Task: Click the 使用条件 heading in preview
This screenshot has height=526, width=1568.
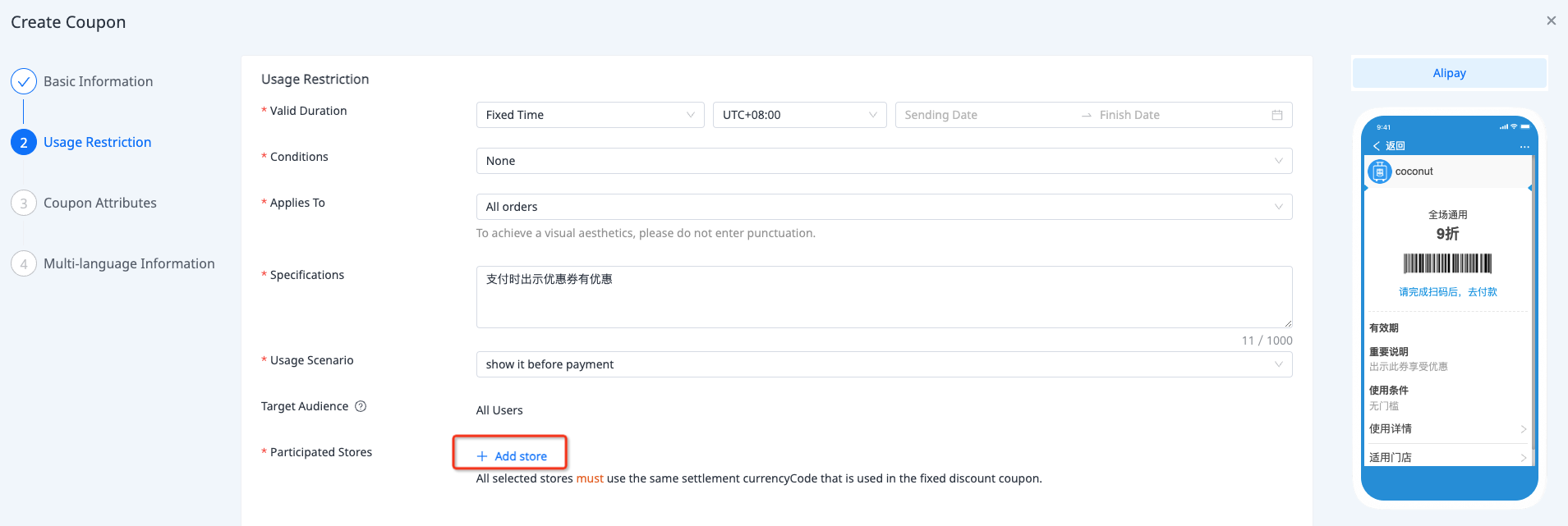Action: coord(1388,391)
